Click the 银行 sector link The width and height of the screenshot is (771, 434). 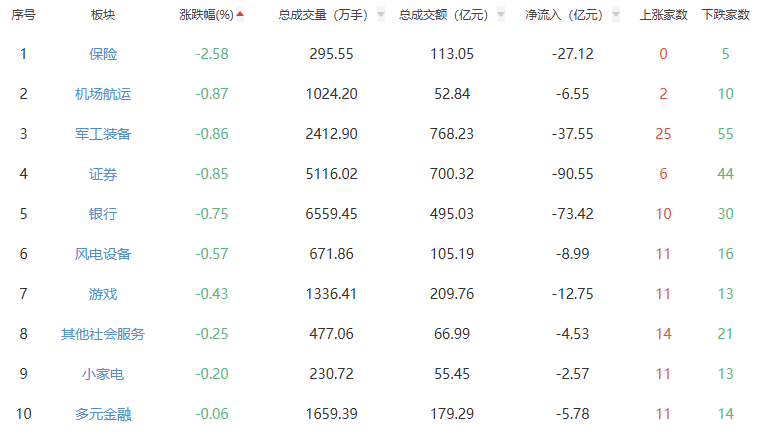tap(102, 214)
